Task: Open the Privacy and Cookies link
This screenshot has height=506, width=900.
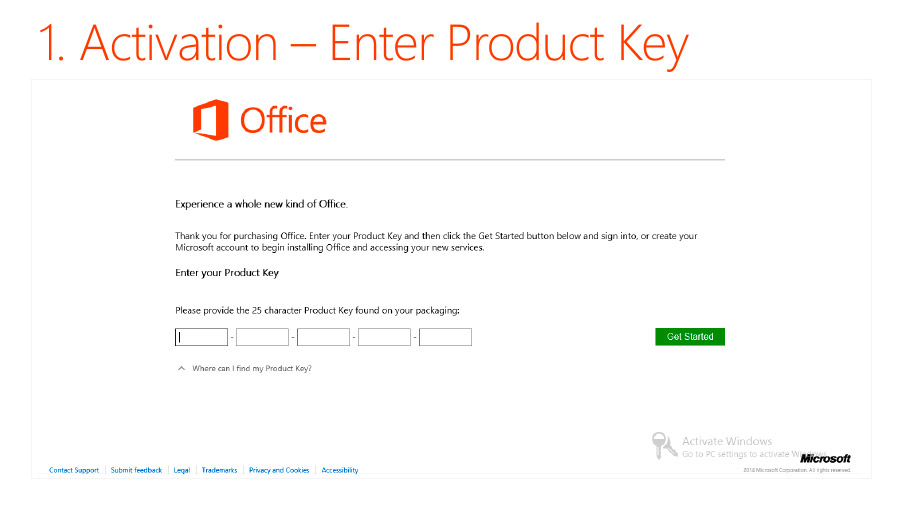Action: pos(279,470)
